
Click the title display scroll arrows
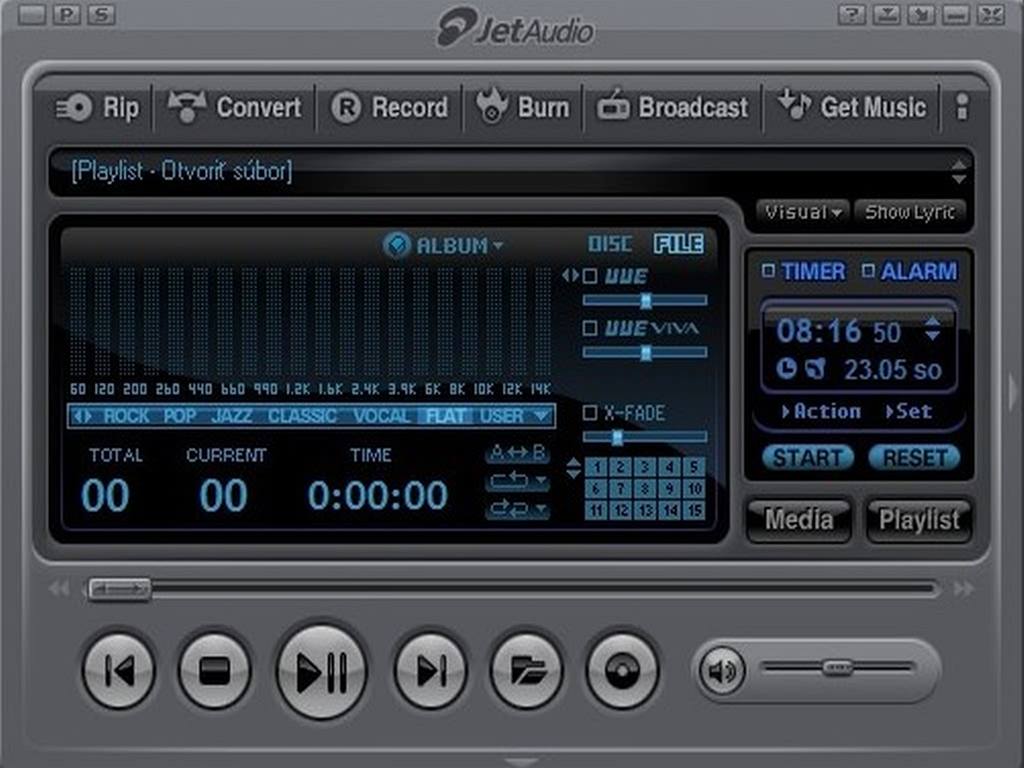(x=959, y=172)
